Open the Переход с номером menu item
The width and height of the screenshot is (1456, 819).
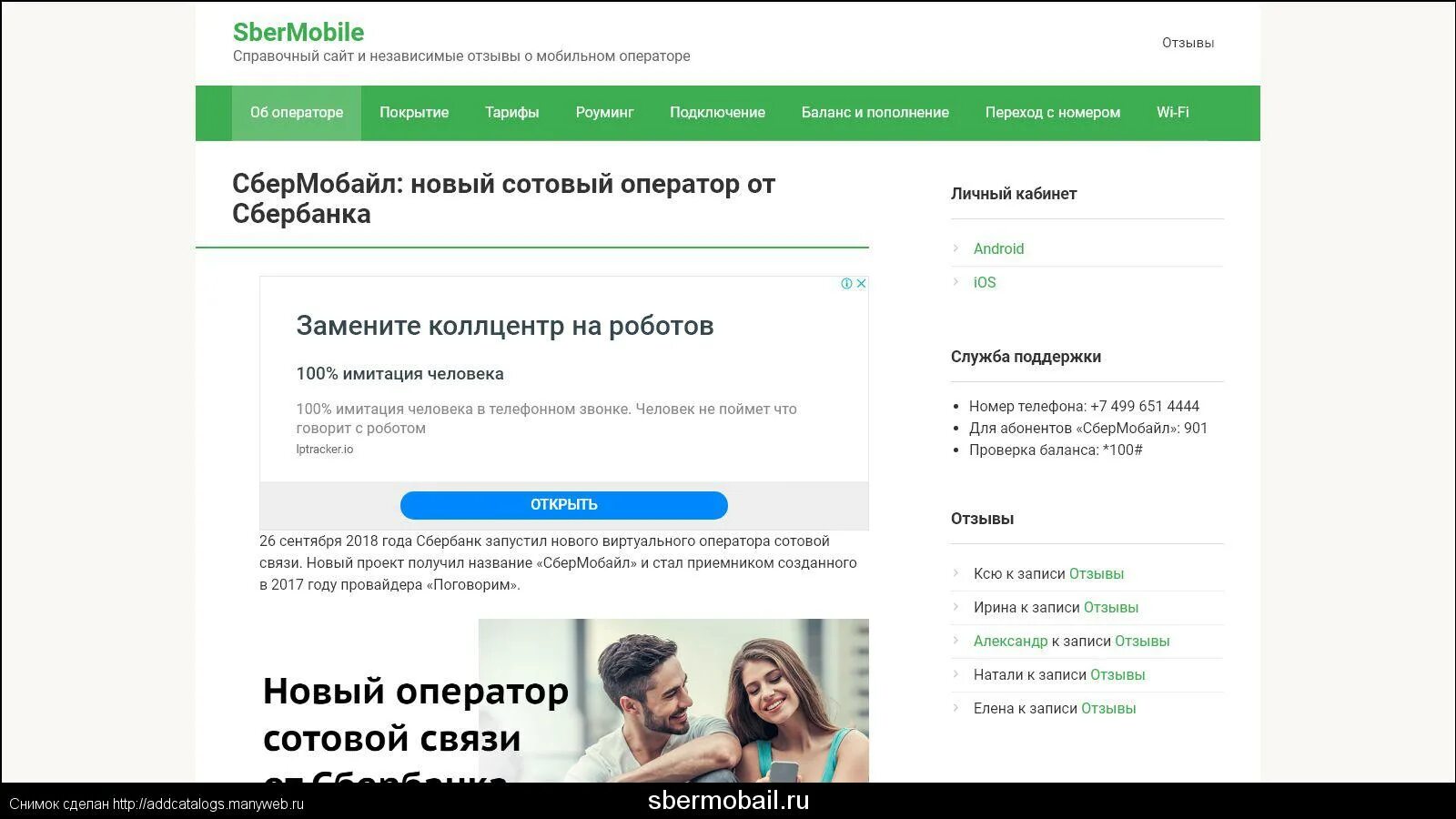[1053, 113]
